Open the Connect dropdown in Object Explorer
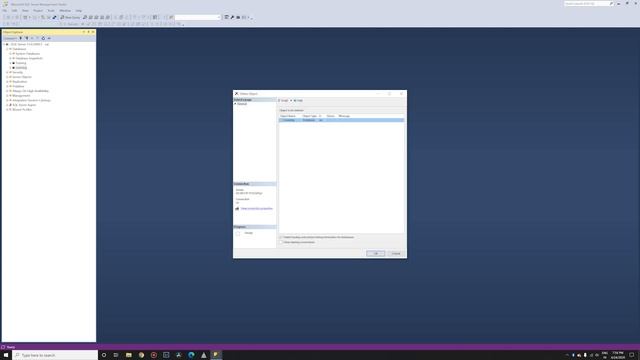The width and height of the screenshot is (640, 360). tap(11, 38)
